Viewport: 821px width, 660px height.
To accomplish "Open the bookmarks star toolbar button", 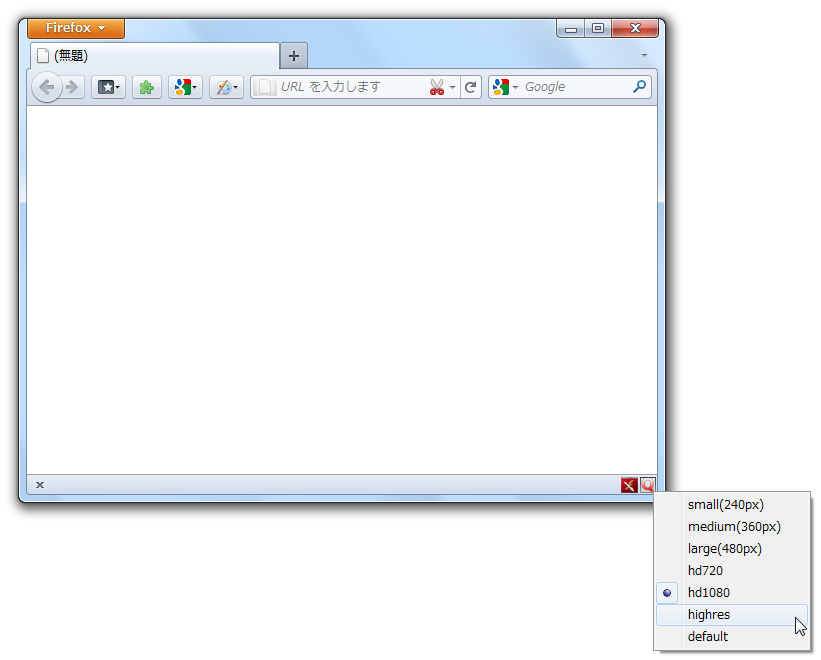I will [x=108, y=87].
